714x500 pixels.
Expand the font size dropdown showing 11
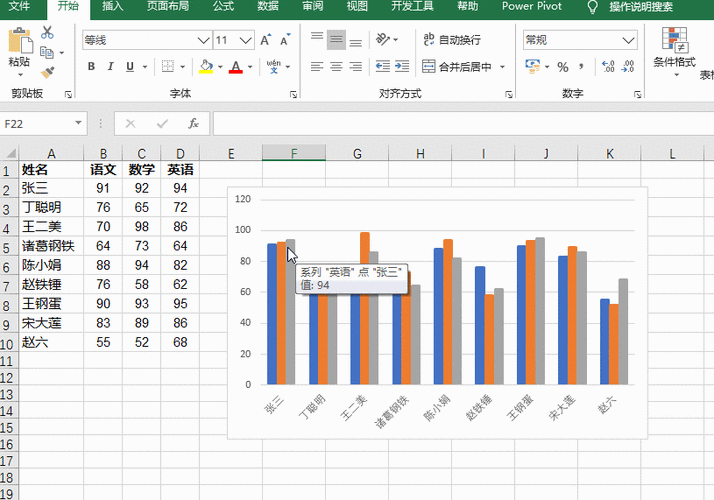(x=246, y=41)
